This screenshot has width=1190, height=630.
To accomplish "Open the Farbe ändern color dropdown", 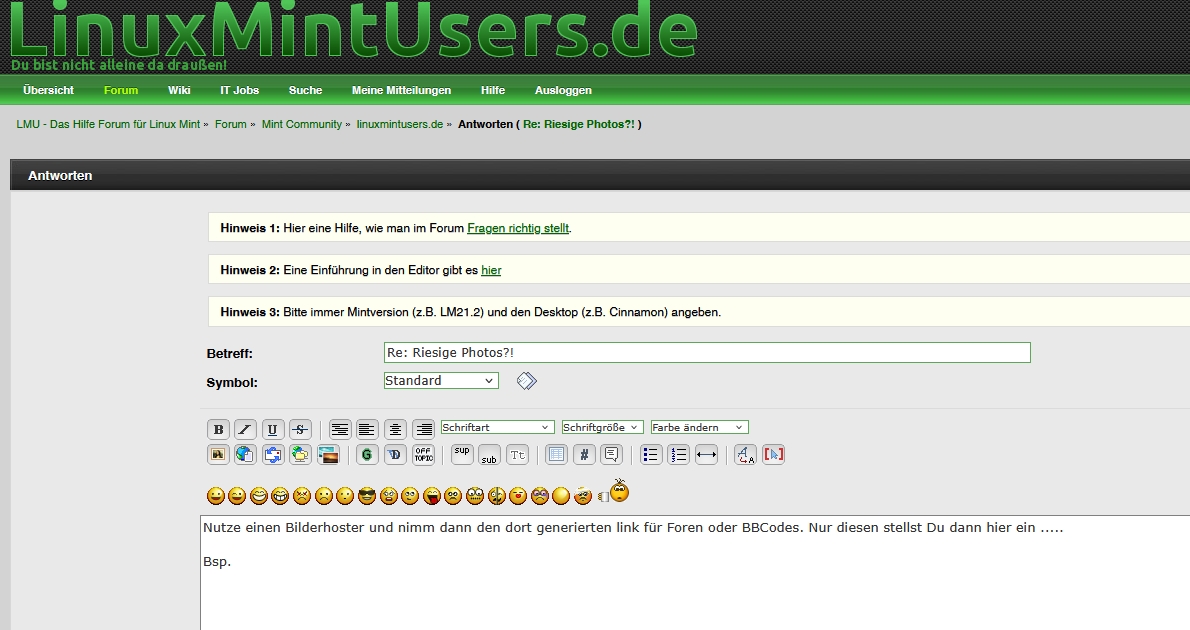I will point(700,427).
